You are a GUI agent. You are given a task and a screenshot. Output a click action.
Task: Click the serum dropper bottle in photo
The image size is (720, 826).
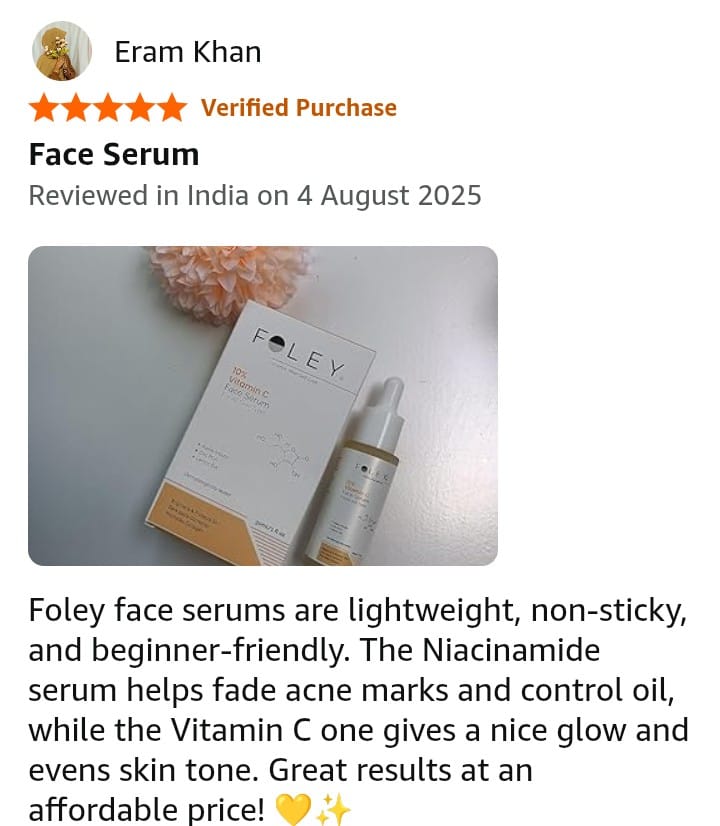click(354, 470)
